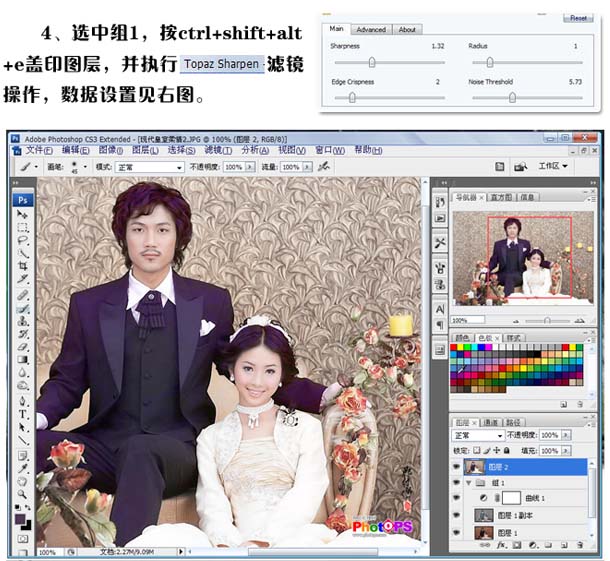
Task: Select the Type tool (T)
Action: (x=22, y=415)
